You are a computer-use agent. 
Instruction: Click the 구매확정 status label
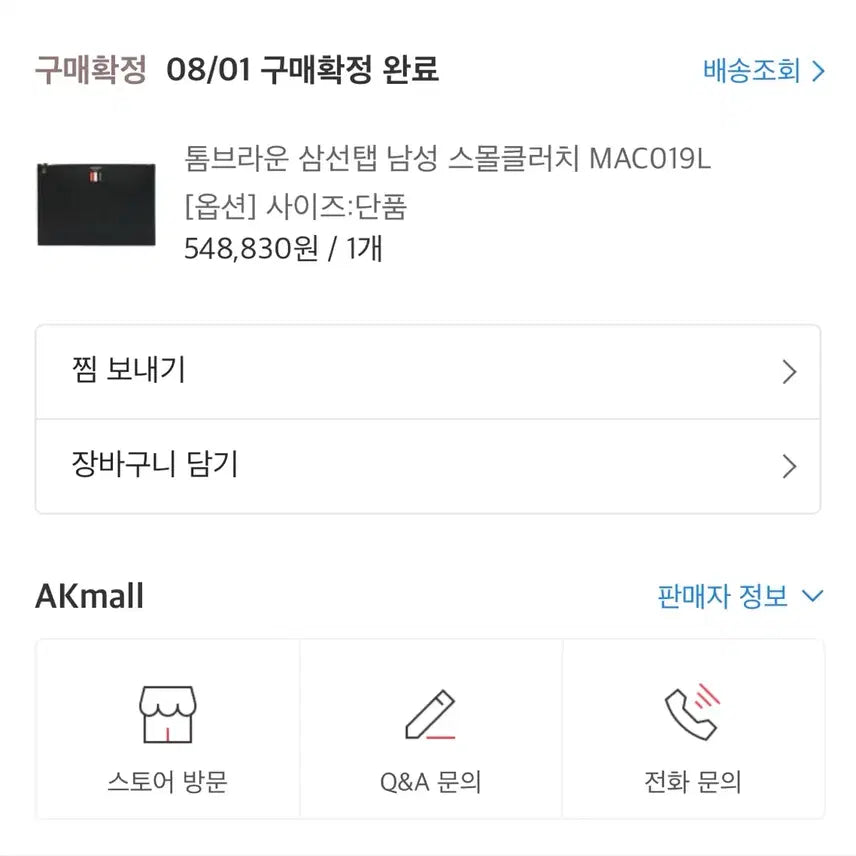pyautogui.click(x=91, y=70)
